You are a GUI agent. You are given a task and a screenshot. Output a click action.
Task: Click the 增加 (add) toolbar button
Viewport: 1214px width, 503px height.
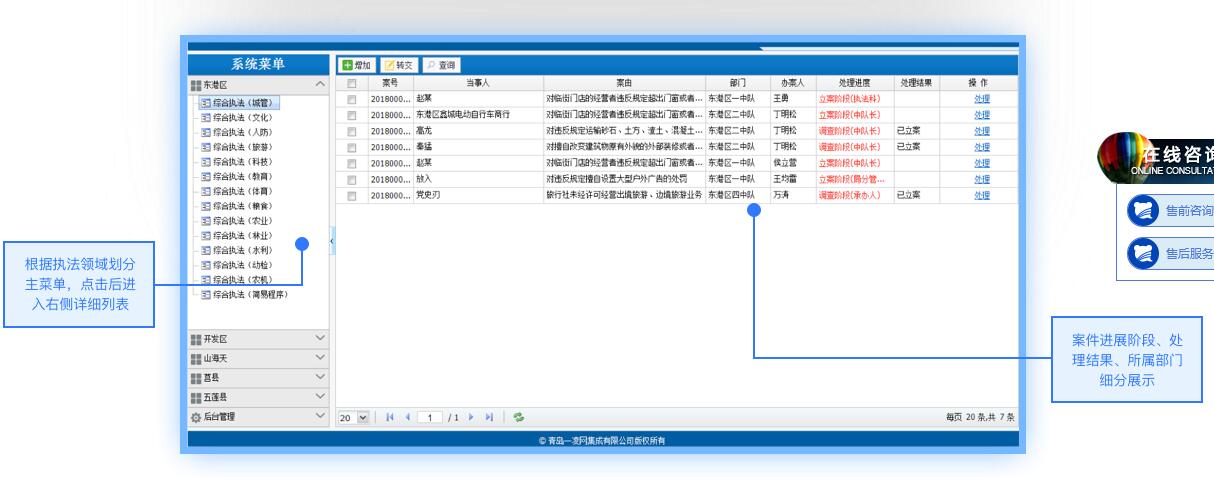click(x=356, y=65)
